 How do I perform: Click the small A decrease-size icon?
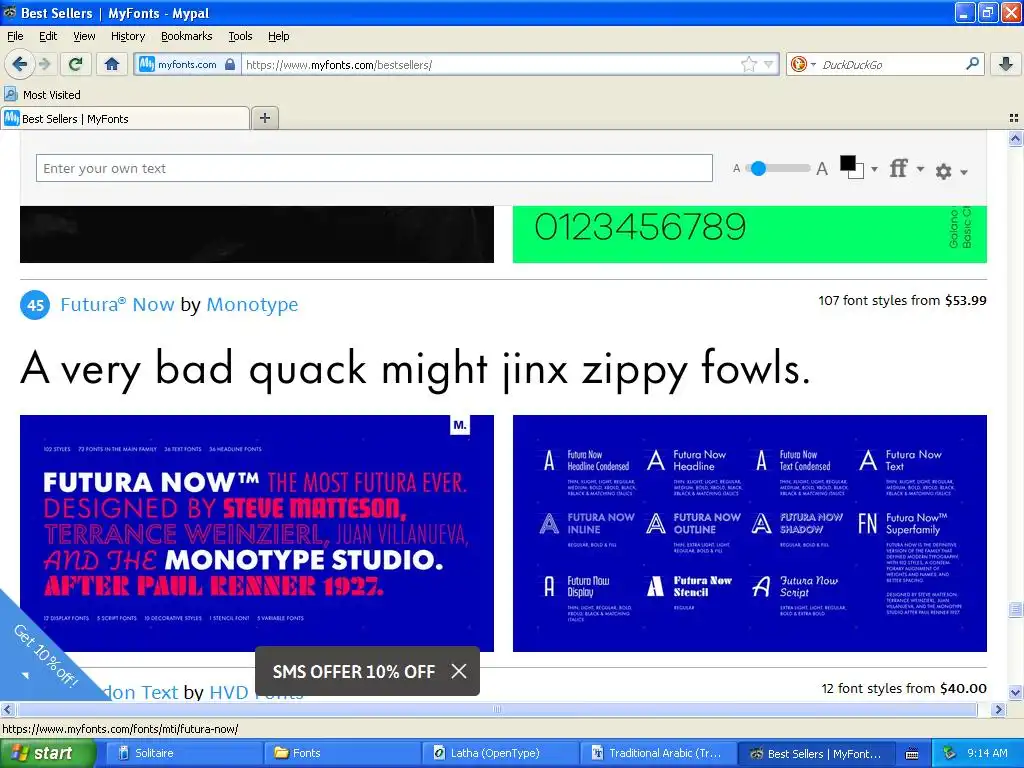tap(737, 168)
